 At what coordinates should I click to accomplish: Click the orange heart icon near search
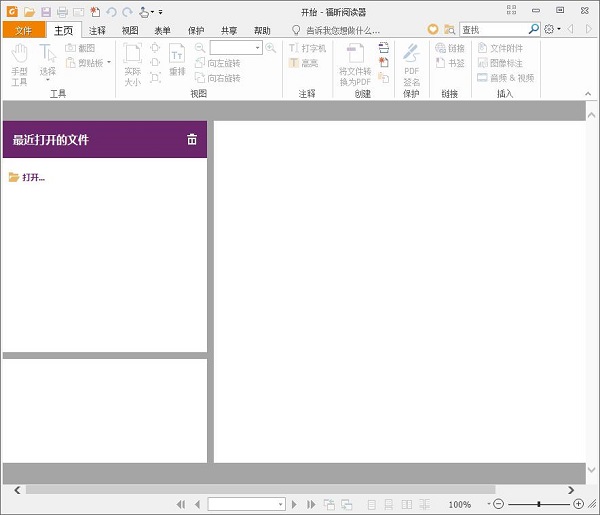click(433, 29)
